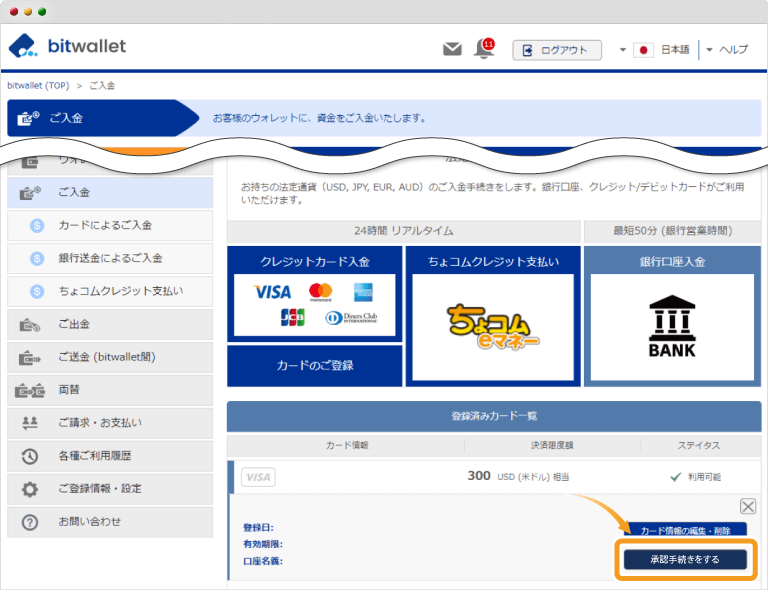Click the American Express logo

[363, 292]
